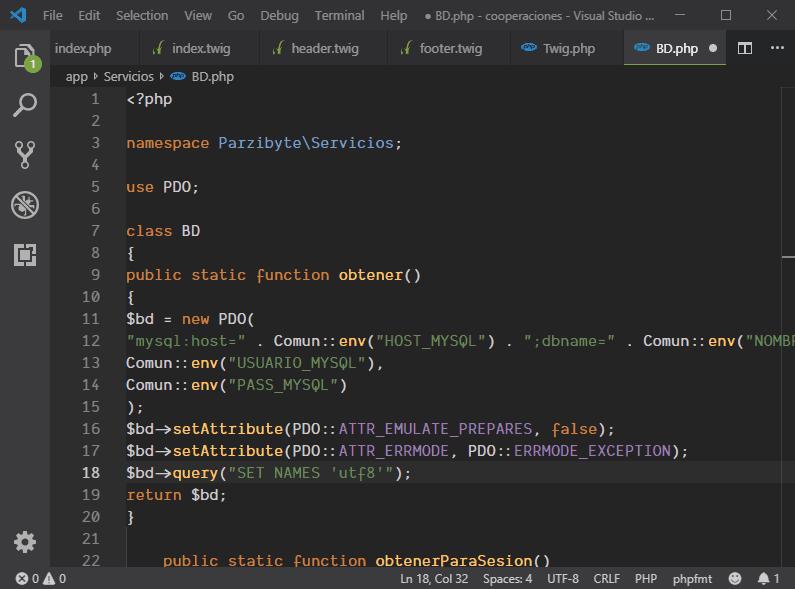Open the Selection menu
This screenshot has width=795, height=589.
(x=142, y=15)
